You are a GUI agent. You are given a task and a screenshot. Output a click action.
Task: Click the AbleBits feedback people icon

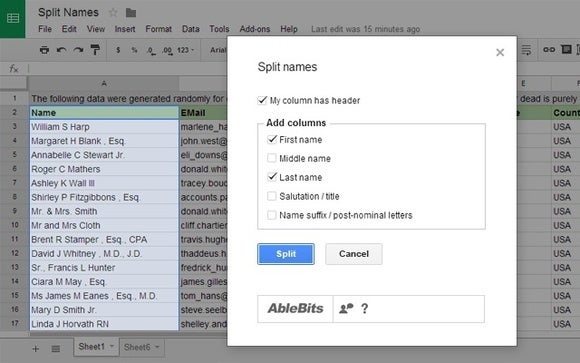click(x=346, y=308)
